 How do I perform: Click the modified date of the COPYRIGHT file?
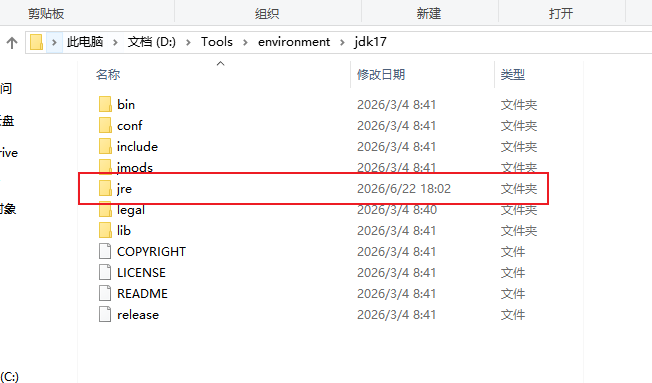click(396, 252)
